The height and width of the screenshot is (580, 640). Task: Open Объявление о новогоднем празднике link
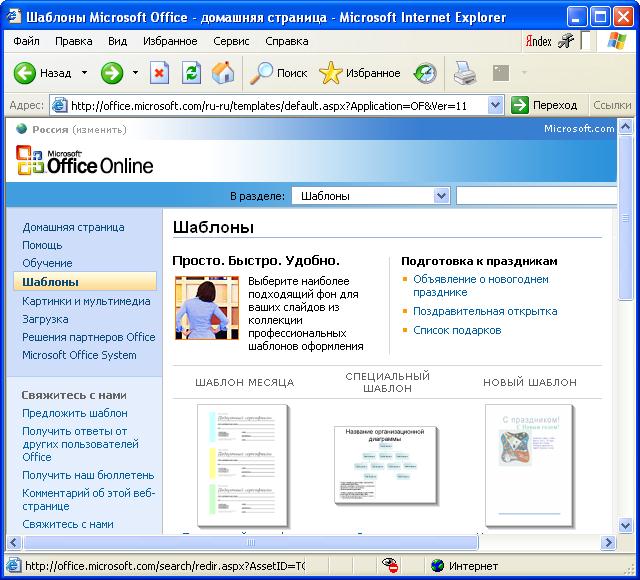481,286
